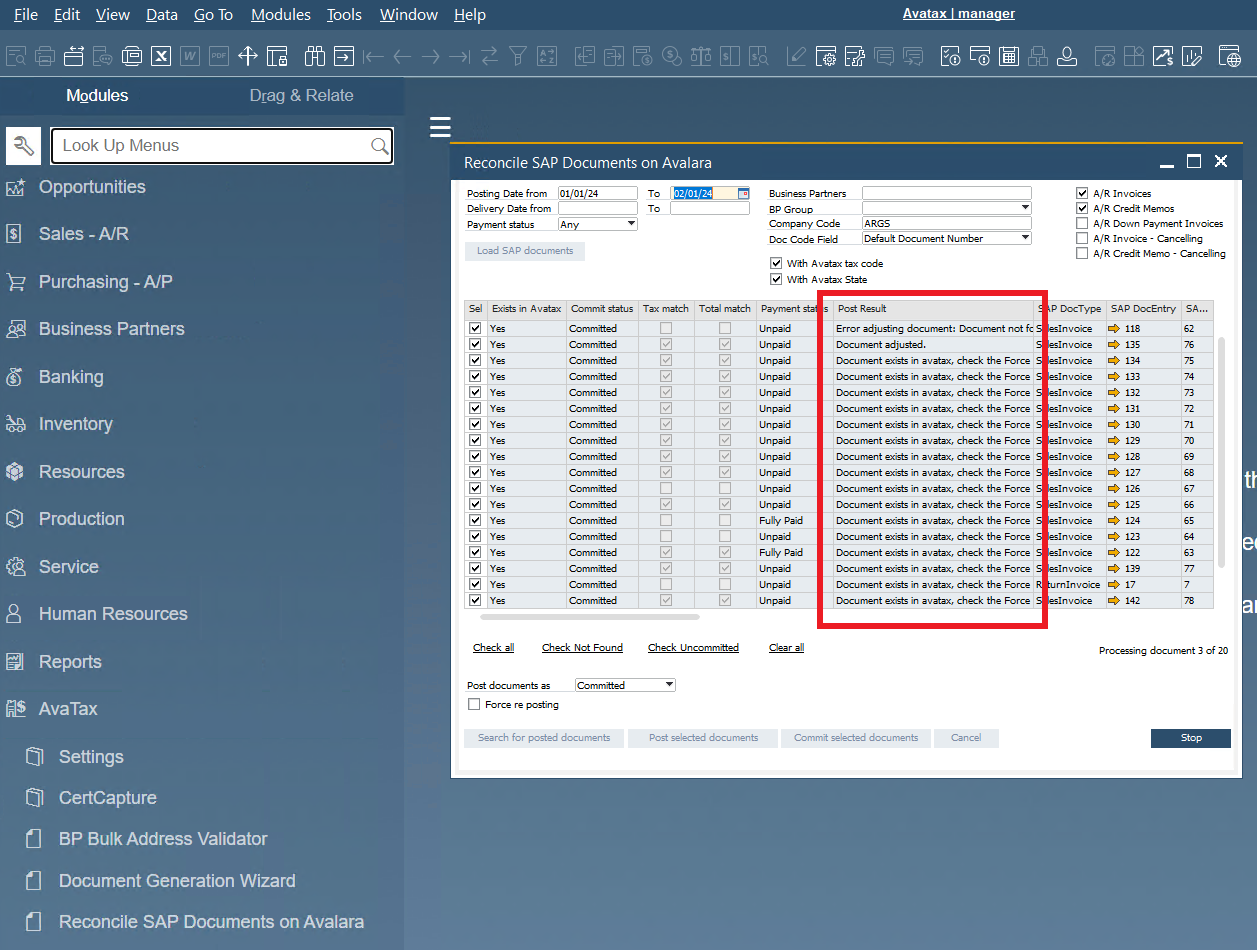Click the calendar toolbar icon
This screenshot has width=1257, height=950.
pos(1009,56)
